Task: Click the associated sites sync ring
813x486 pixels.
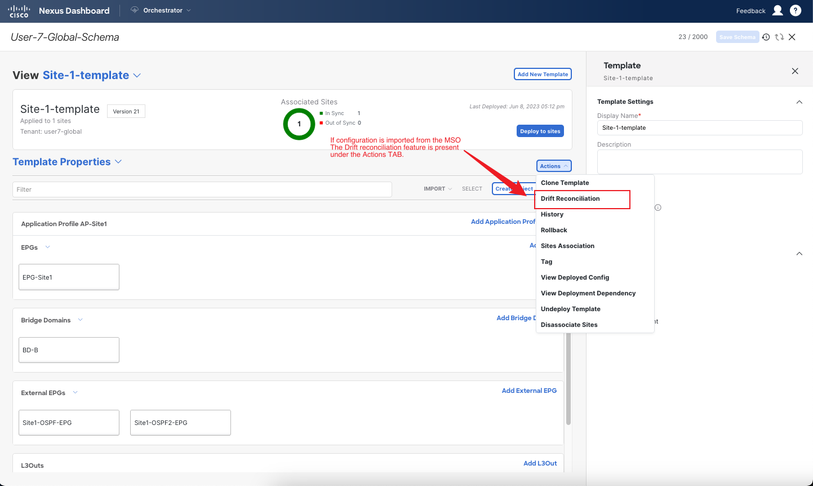Action: coord(299,124)
